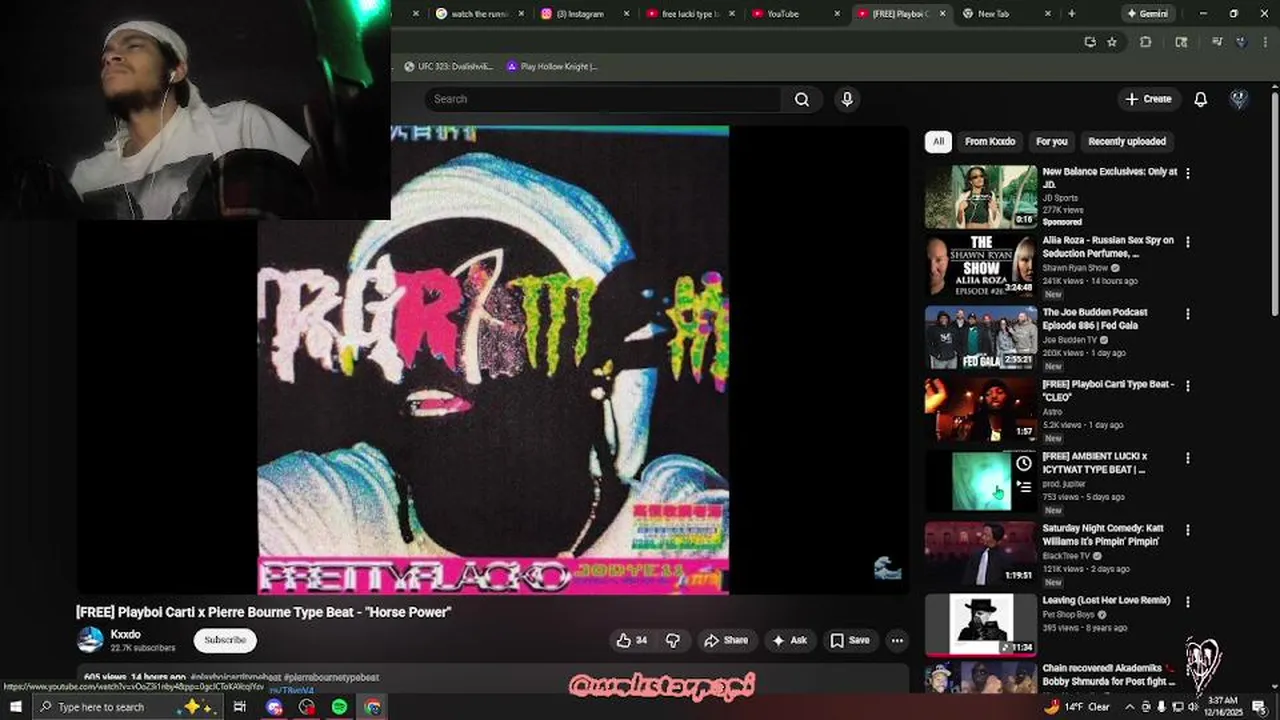Screen dimensions: 1280x720
Task: Select the 'From Kxxdo' filter chip
Action: click(x=990, y=142)
